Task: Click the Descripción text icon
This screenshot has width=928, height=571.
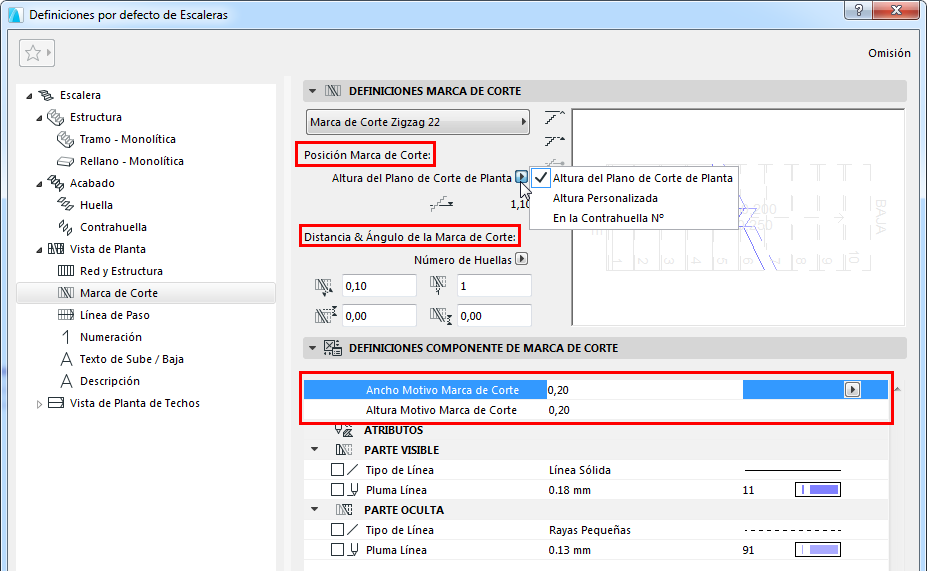Action: coord(66,381)
